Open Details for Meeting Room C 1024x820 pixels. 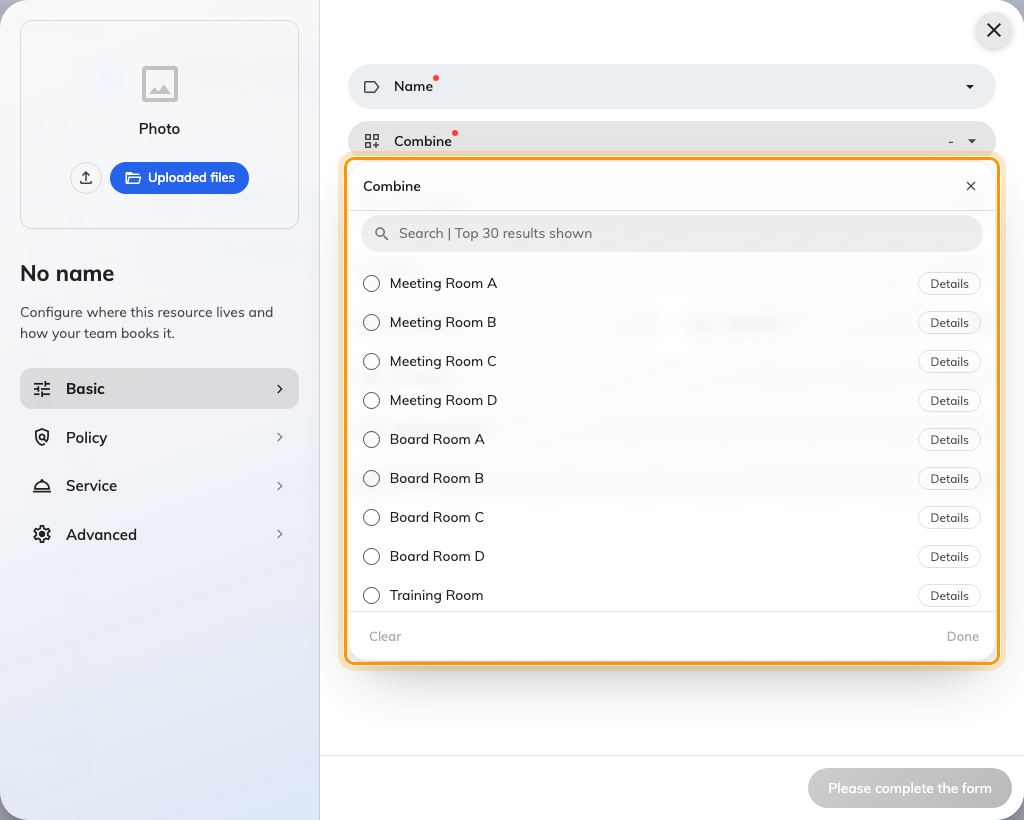click(949, 362)
